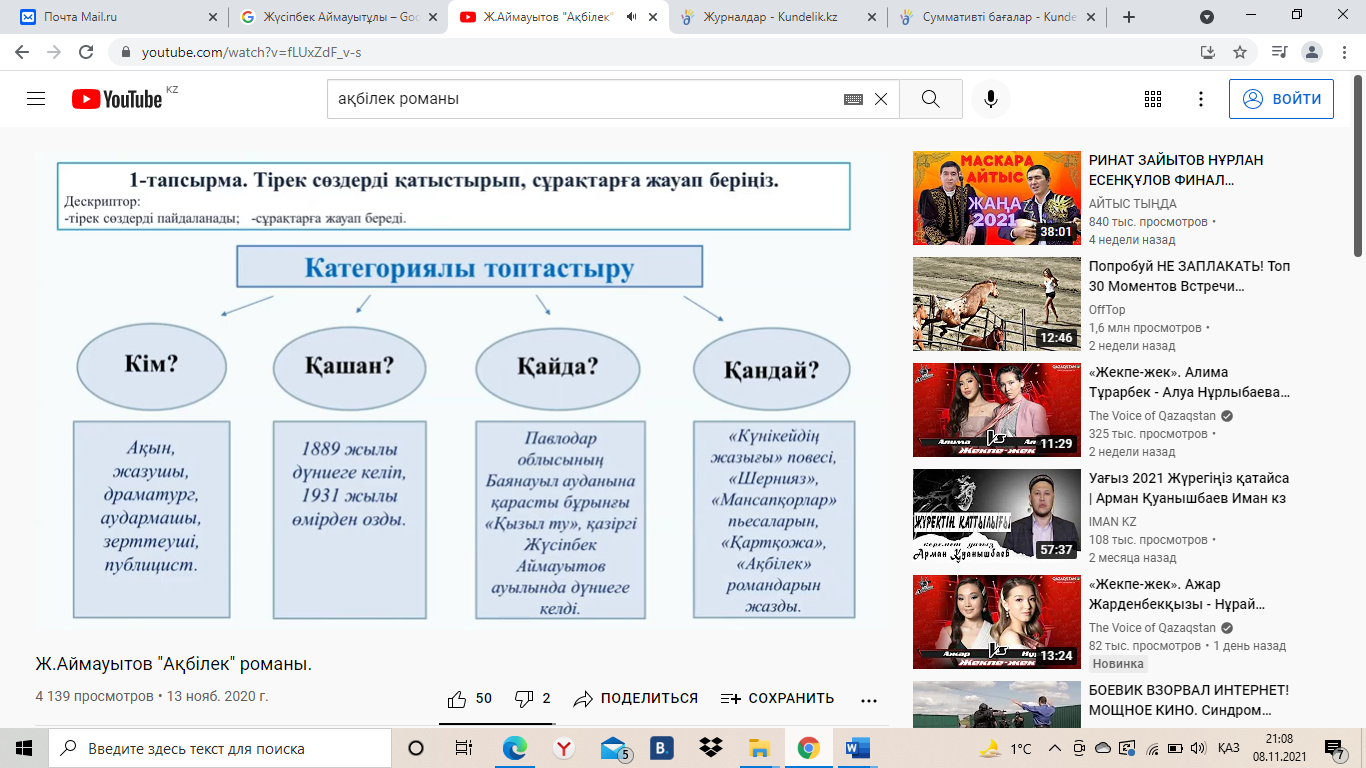This screenshot has width=1366, height=768.
Task: Switch to the Жүсіпбек Аймауытұлы Google tab
Action: (337, 17)
